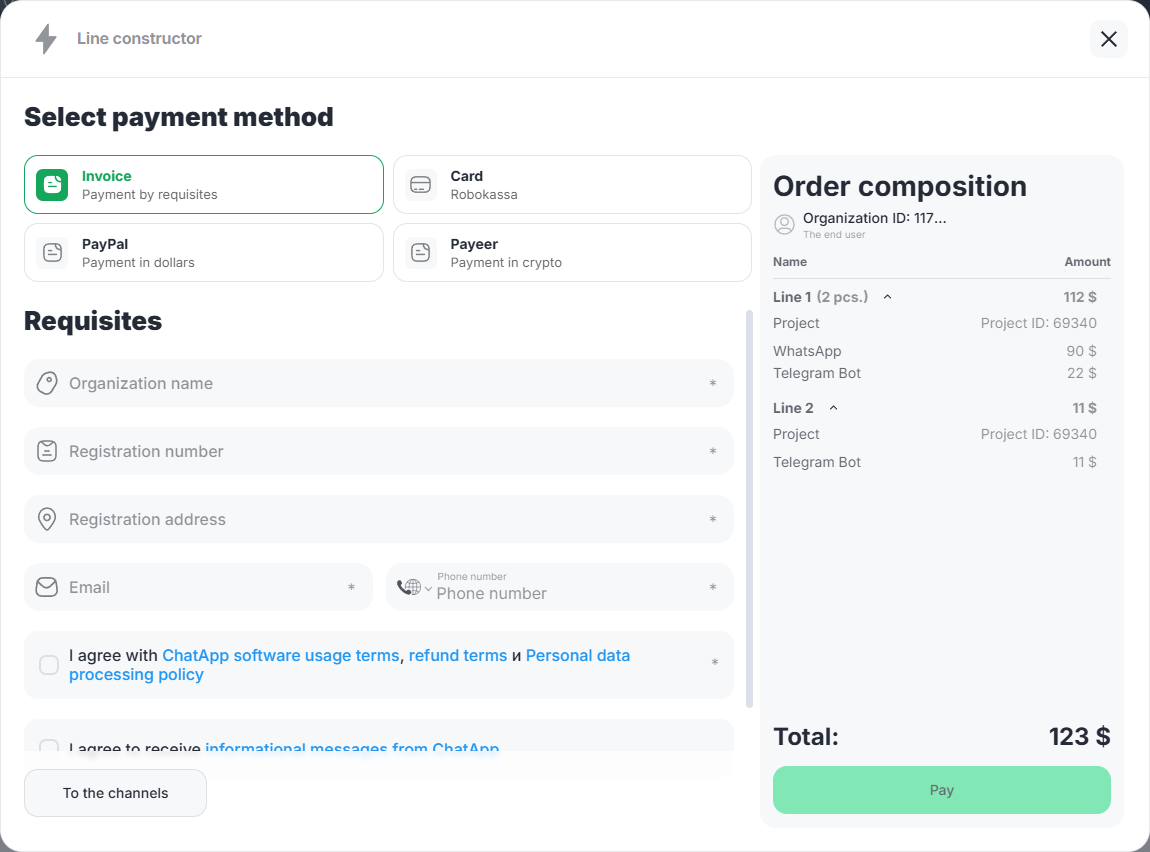The width and height of the screenshot is (1150, 852).
Task: Click the organization user avatar icon
Action: click(x=785, y=225)
